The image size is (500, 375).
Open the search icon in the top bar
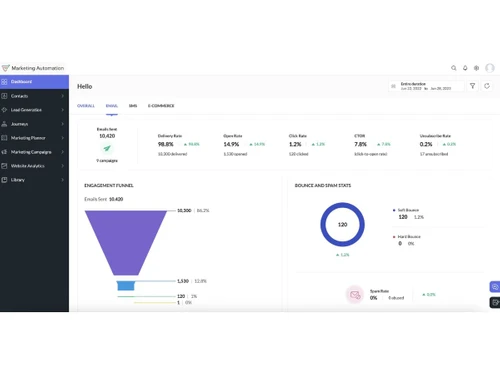pos(454,68)
